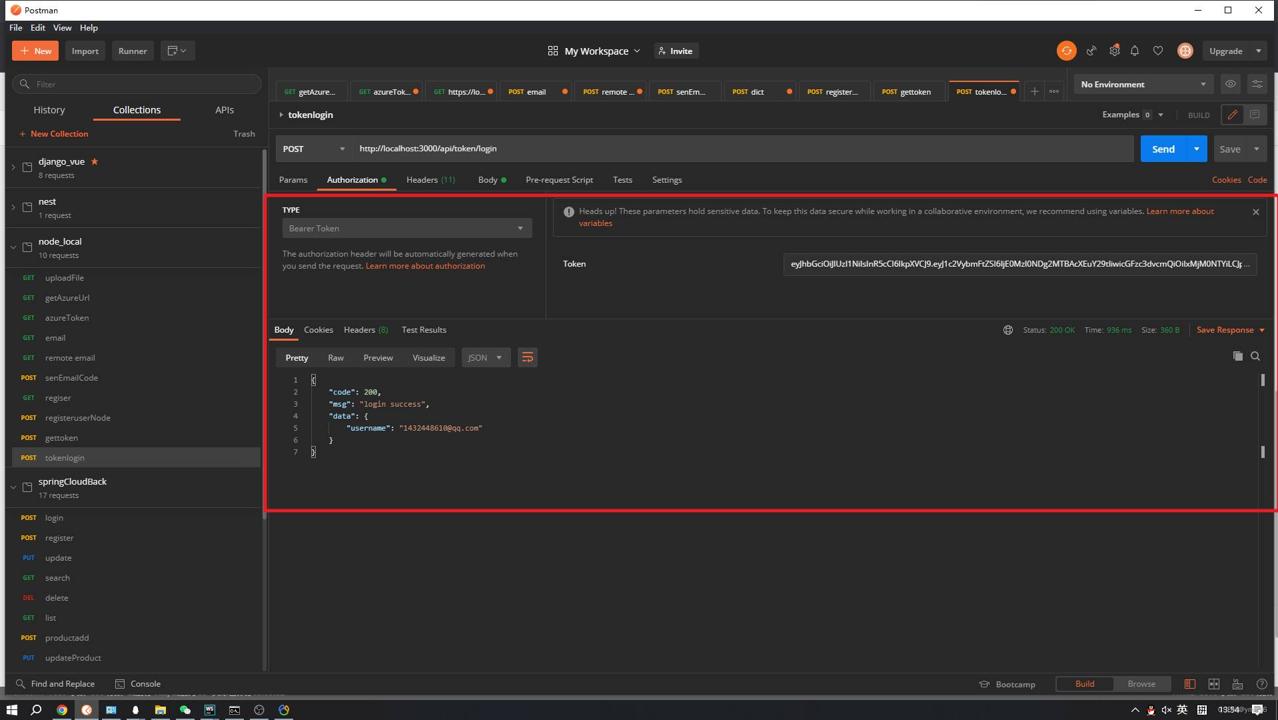Click the Import button
This screenshot has width=1278, height=720.
point(85,51)
